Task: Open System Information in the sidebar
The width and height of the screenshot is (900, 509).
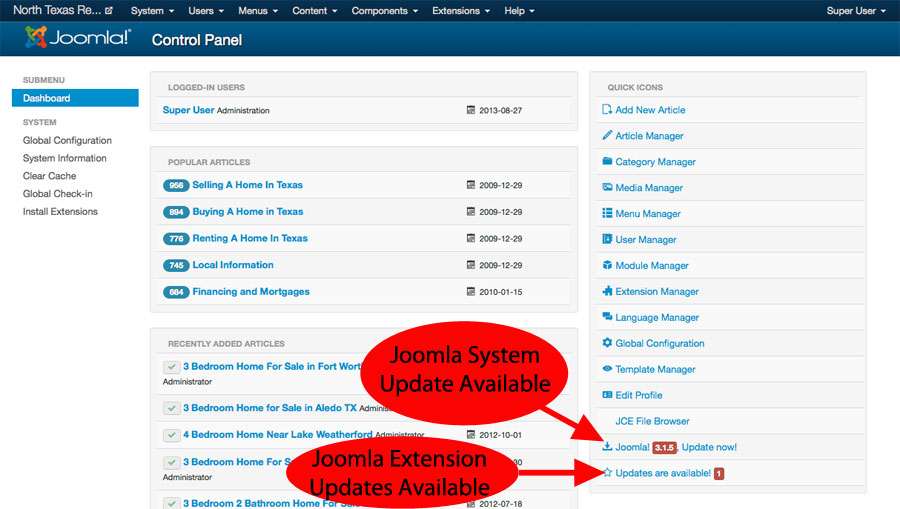Action: pyautogui.click(x=64, y=158)
